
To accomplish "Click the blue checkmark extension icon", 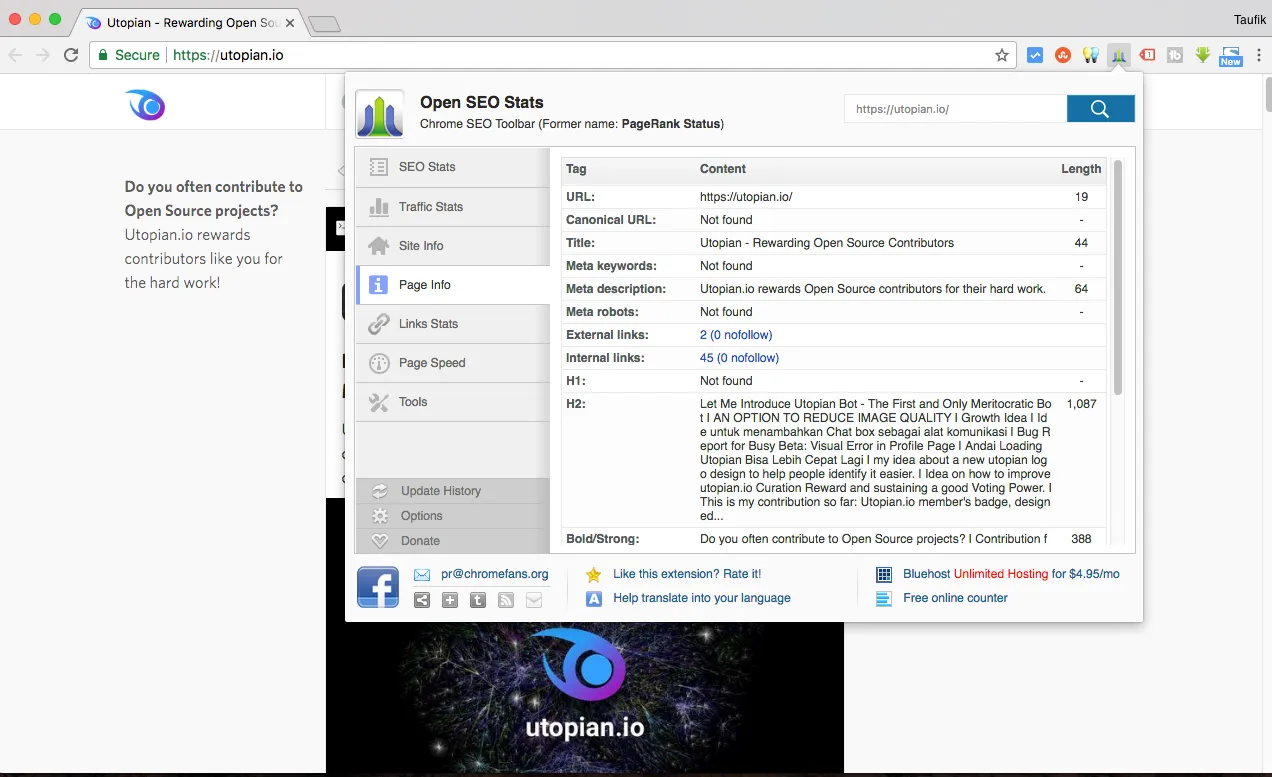I will tap(1036, 55).
